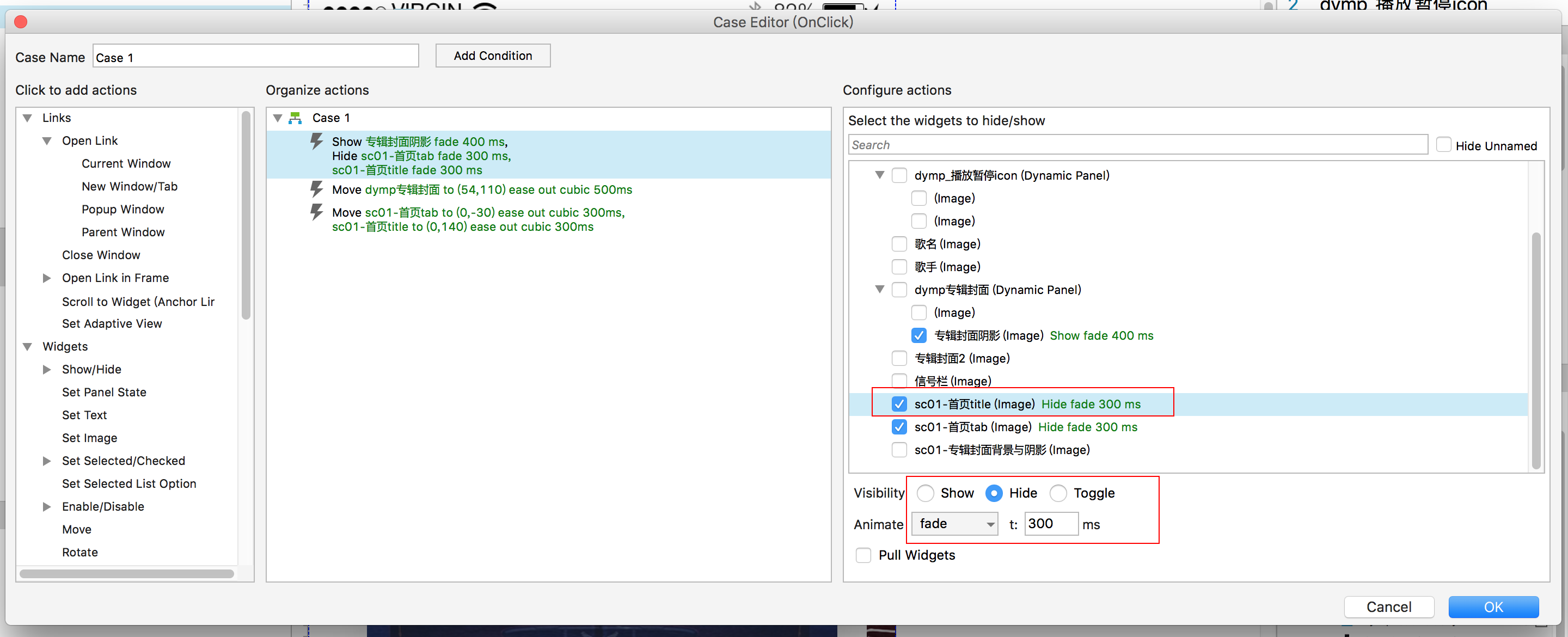
Task: Uncheck the sc01-首页tab (Image) checkbox
Action: [899, 427]
